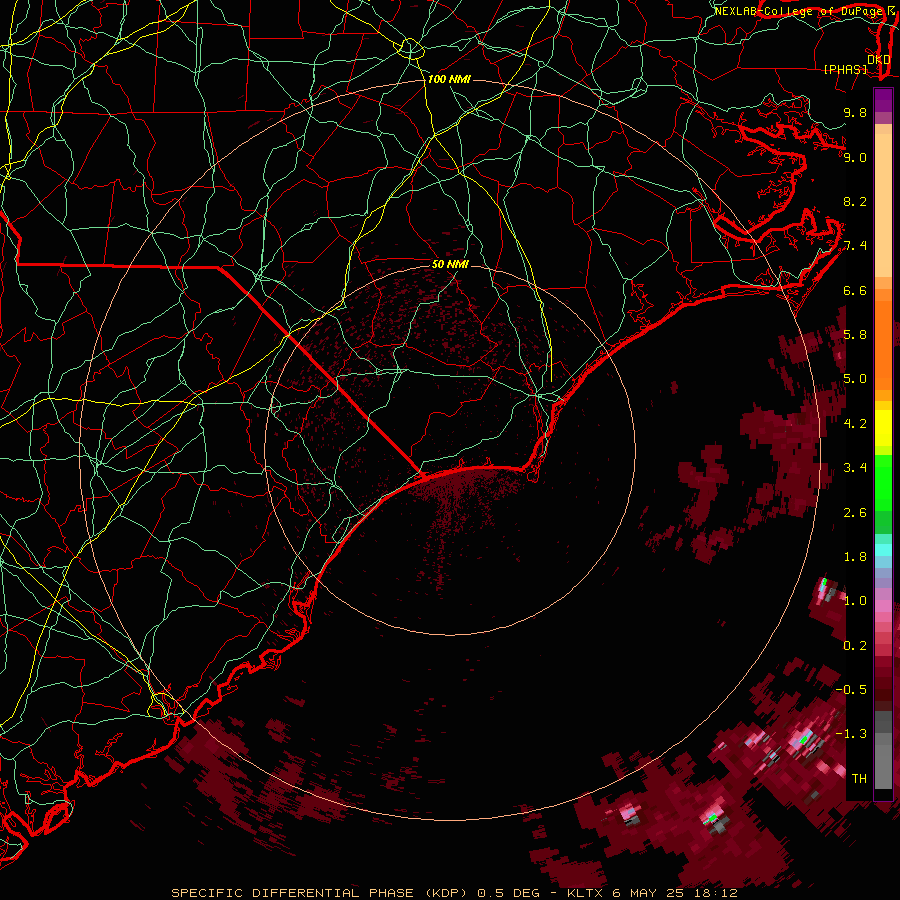Click the [PHAS] unit label
This screenshot has height=900, width=900.
(845, 70)
